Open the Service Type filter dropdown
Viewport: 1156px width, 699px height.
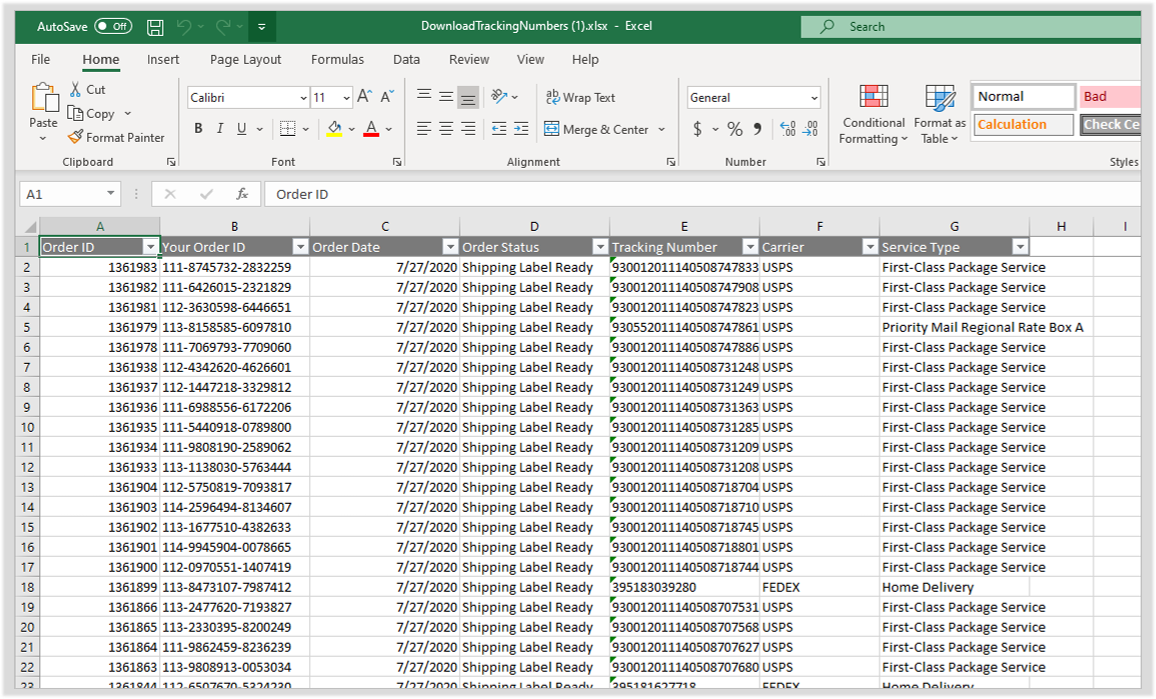pos(1020,247)
